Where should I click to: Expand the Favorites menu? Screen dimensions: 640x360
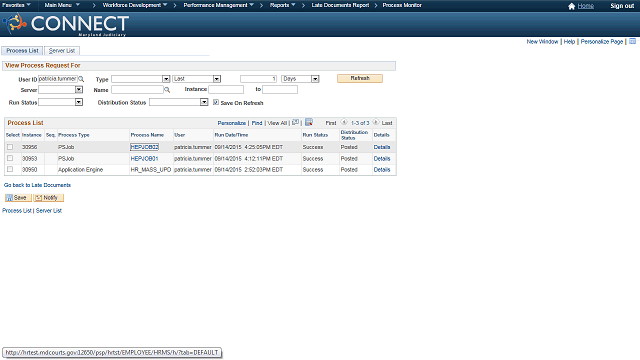pyautogui.click(x=16, y=5)
